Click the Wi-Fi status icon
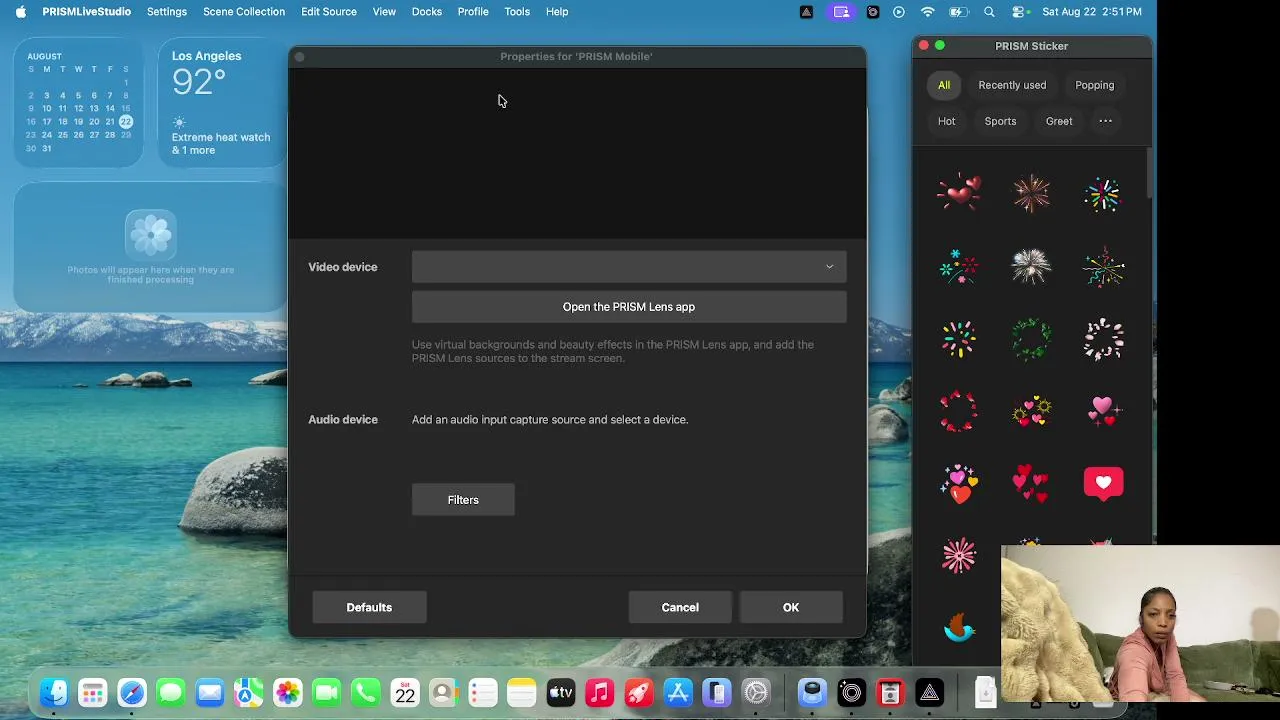1280x720 pixels. [928, 12]
